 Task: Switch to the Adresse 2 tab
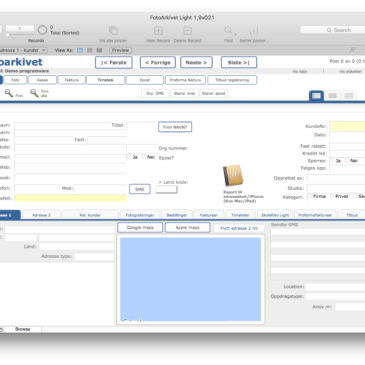pyautogui.click(x=41, y=215)
